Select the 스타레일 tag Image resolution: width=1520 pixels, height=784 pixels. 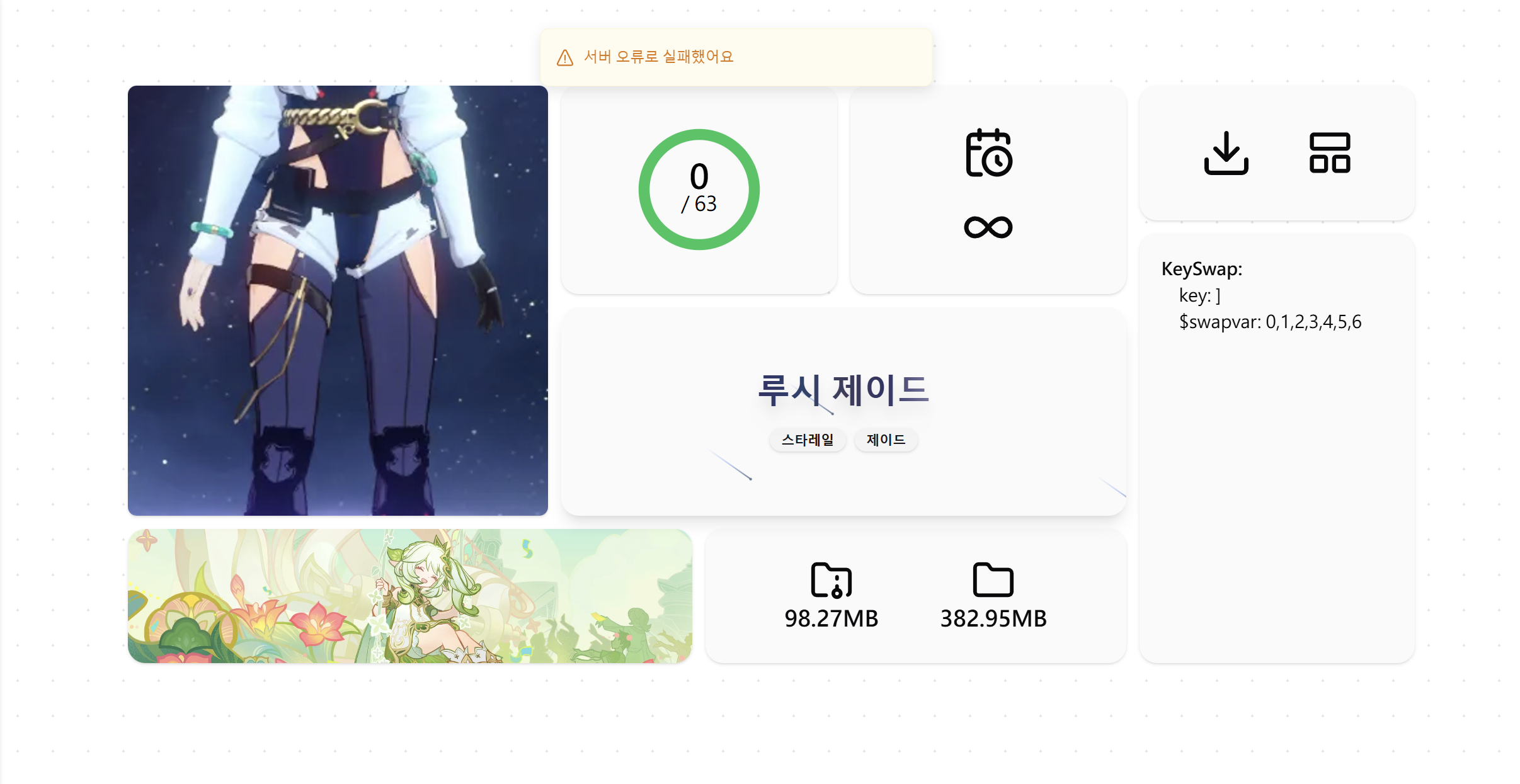click(808, 440)
